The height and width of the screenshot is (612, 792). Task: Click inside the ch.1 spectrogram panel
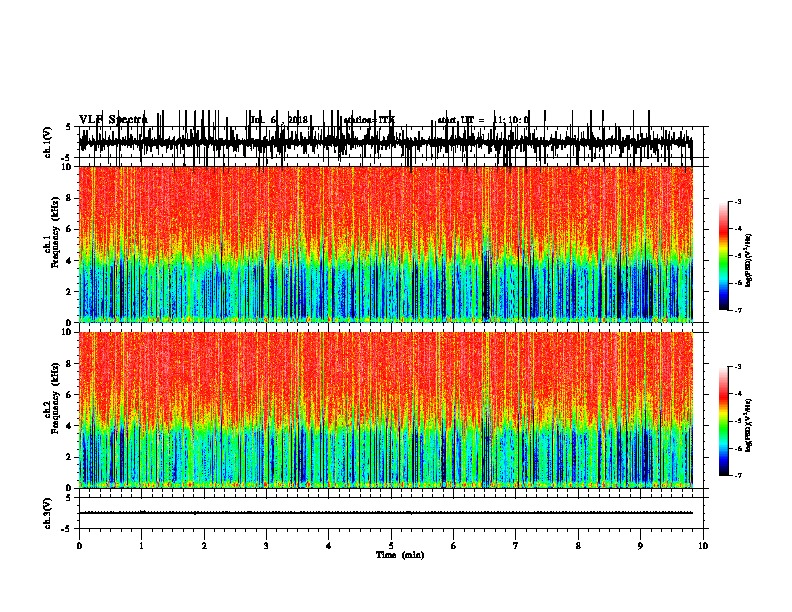[385, 244]
